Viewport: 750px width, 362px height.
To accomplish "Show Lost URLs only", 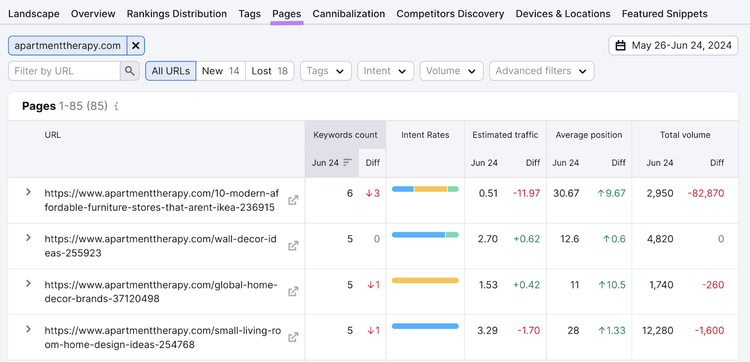I will 270,71.
